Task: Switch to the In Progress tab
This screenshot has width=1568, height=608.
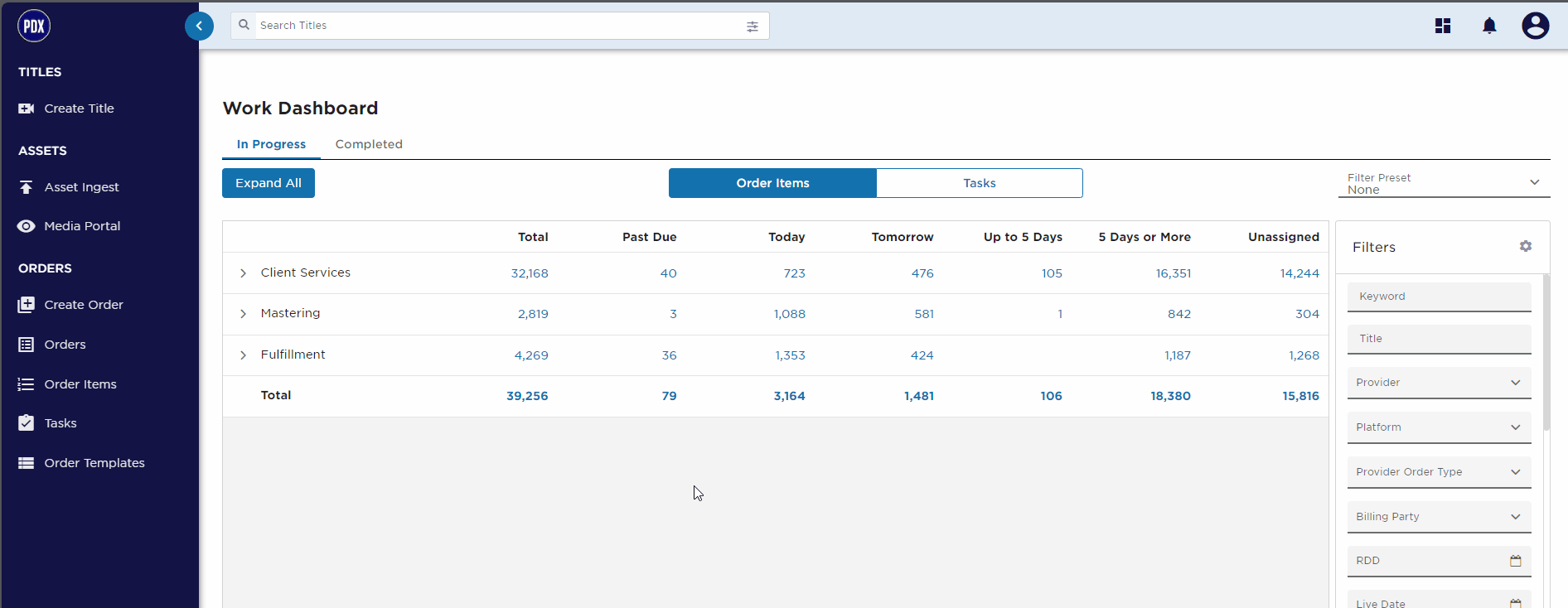Action: [271, 144]
